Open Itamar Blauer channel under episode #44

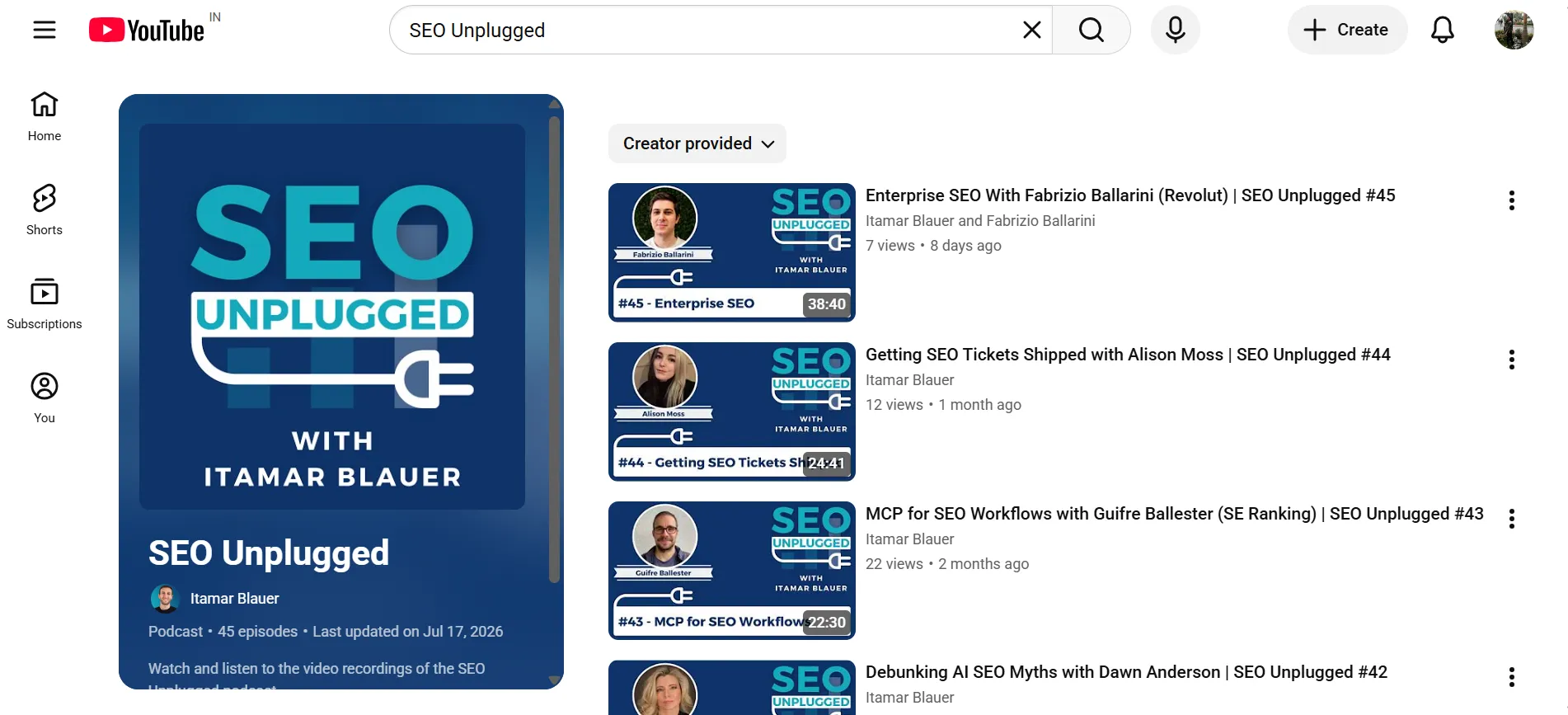909,380
